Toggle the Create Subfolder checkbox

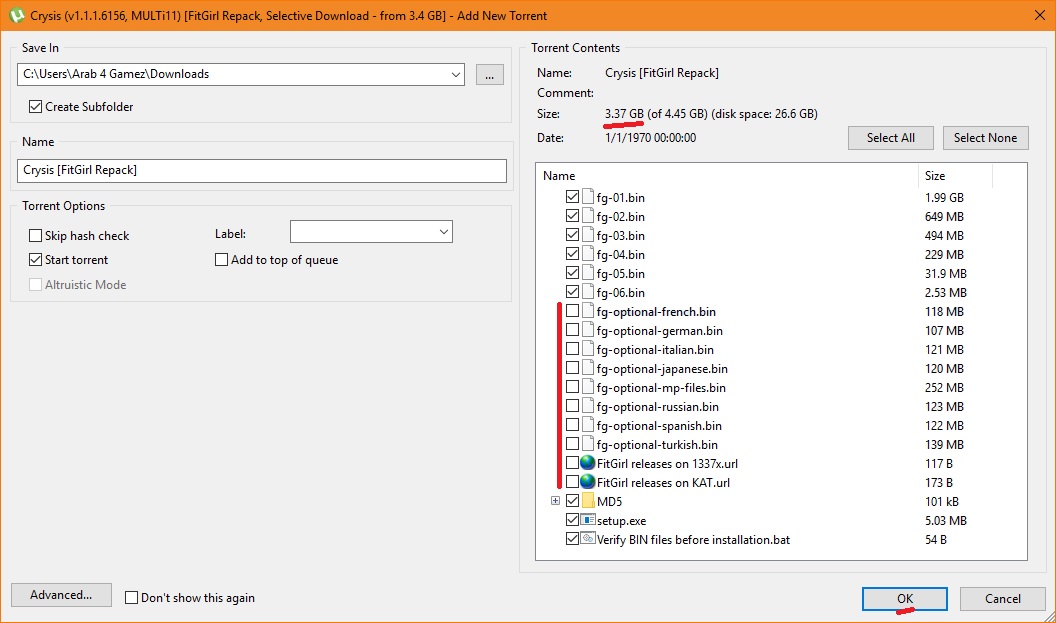pyautogui.click(x=36, y=106)
